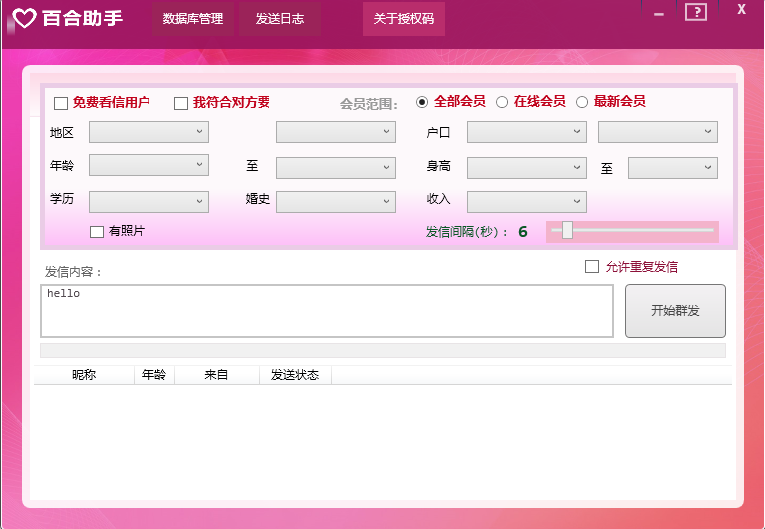
Task: Tick the 允许重复发信 checkbox
Action: (592, 266)
